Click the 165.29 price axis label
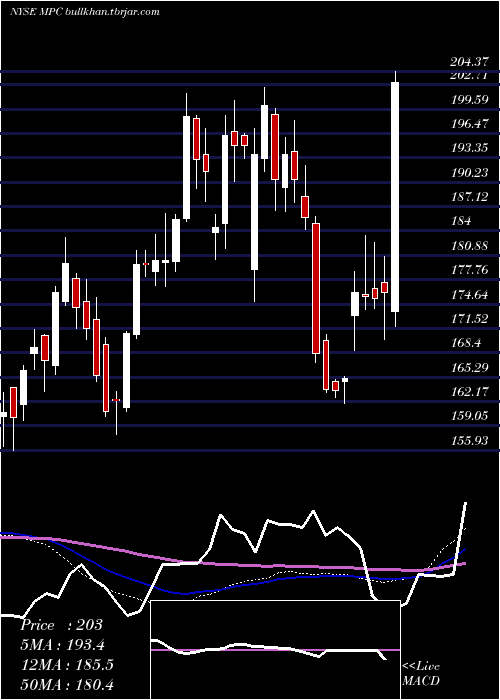This screenshot has width=500, height=700. 469,367
